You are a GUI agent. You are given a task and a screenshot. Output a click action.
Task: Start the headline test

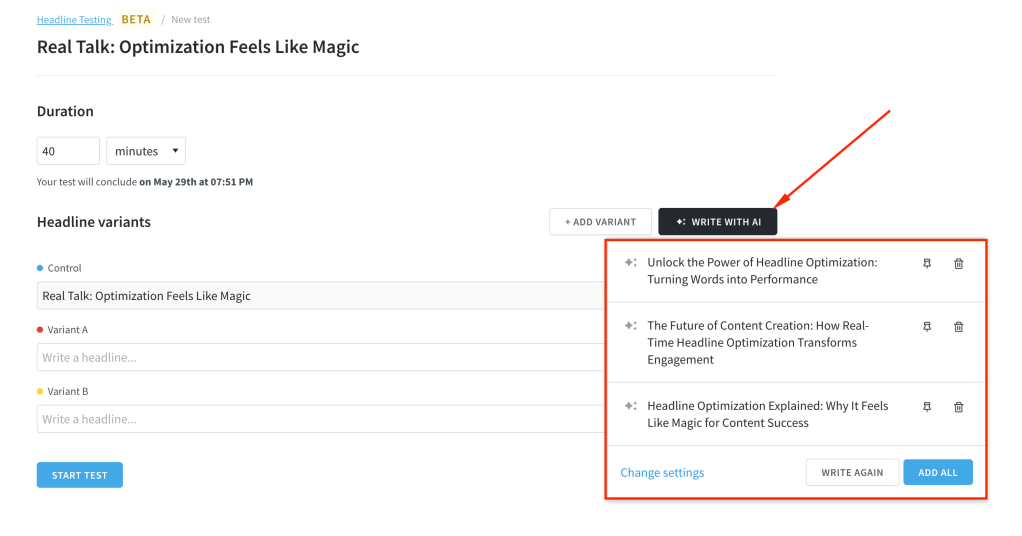pos(80,475)
